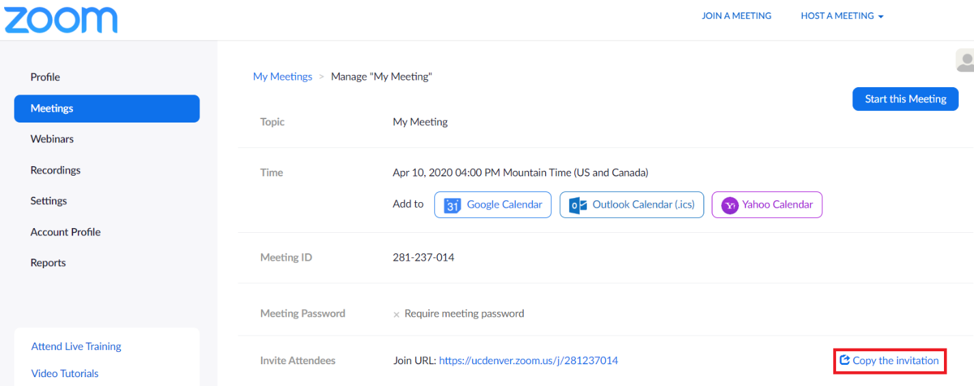
Task: Click the copy invitation share icon
Action: (x=844, y=360)
